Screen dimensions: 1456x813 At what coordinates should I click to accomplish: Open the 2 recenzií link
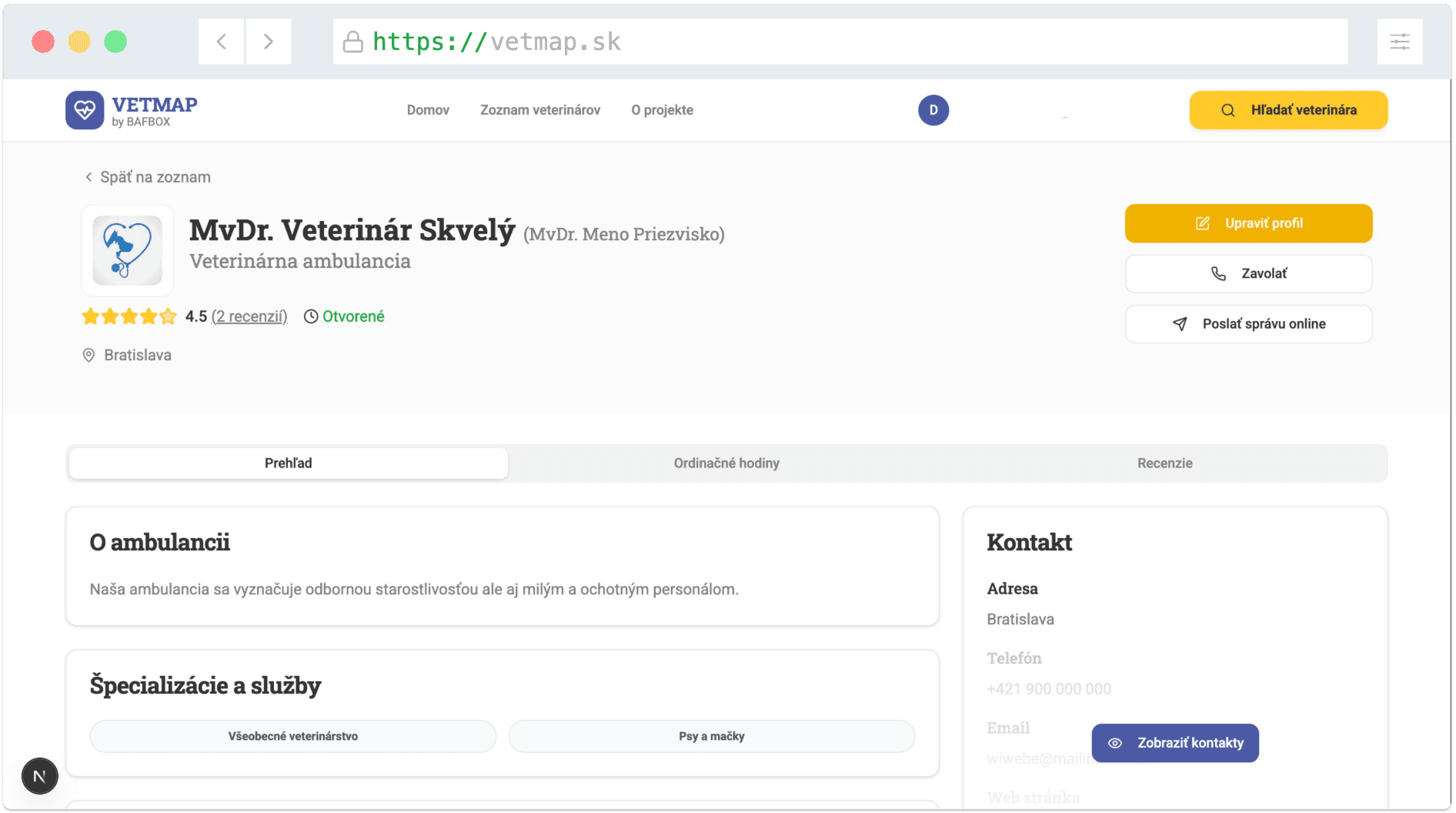click(249, 316)
